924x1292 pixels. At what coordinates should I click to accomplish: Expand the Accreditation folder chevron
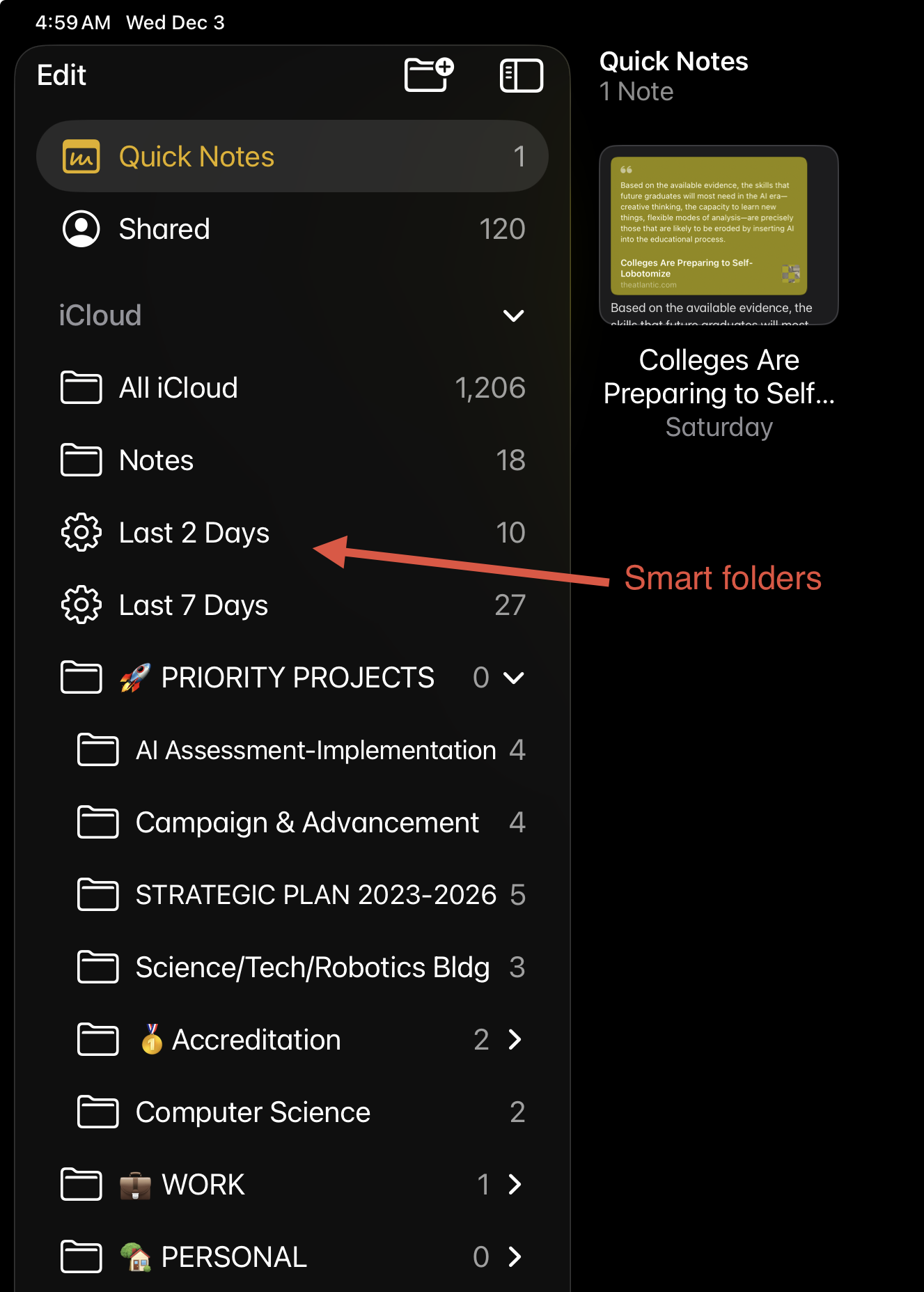tap(515, 1040)
